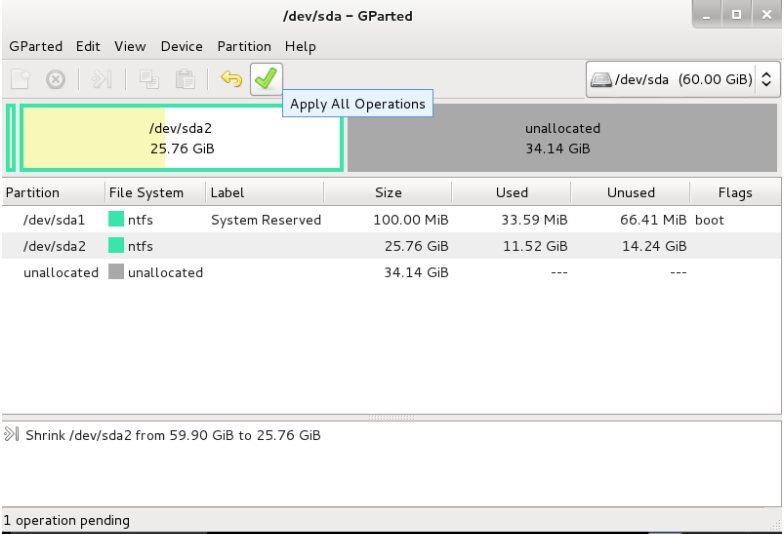Click the 66.41 MiB unused cell
This screenshot has height=534, width=784.
click(653, 220)
